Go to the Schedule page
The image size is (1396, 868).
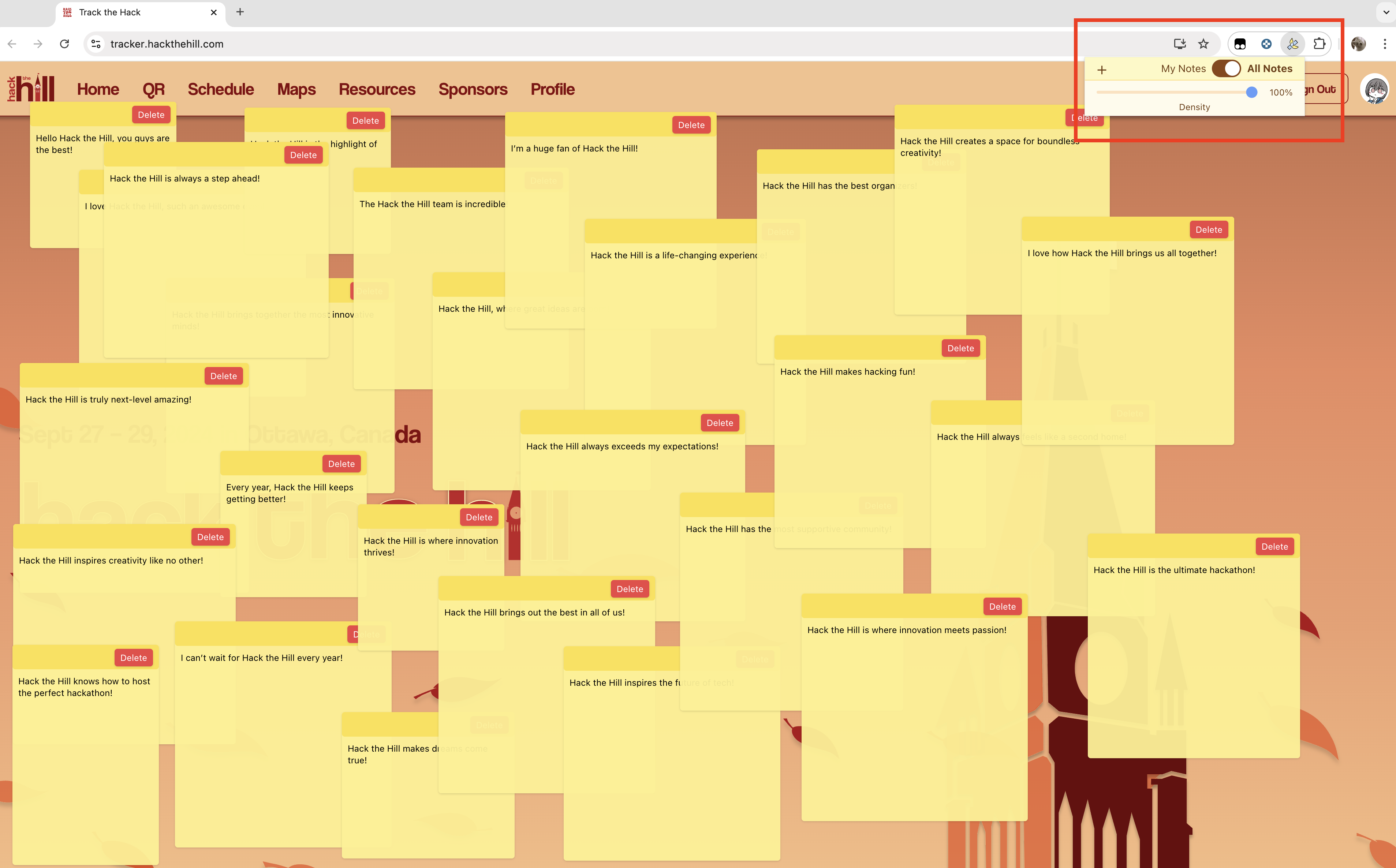(x=220, y=89)
